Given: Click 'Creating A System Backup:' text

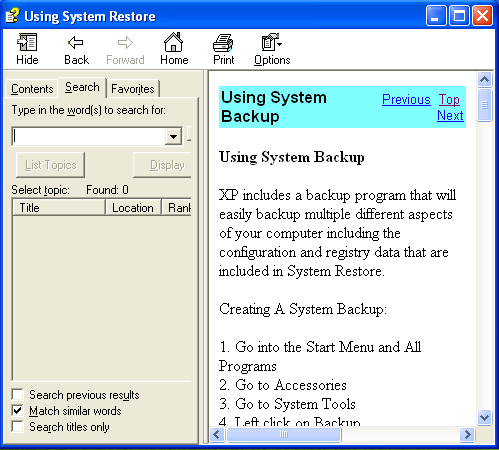Looking at the screenshot, I should [x=303, y=309].
